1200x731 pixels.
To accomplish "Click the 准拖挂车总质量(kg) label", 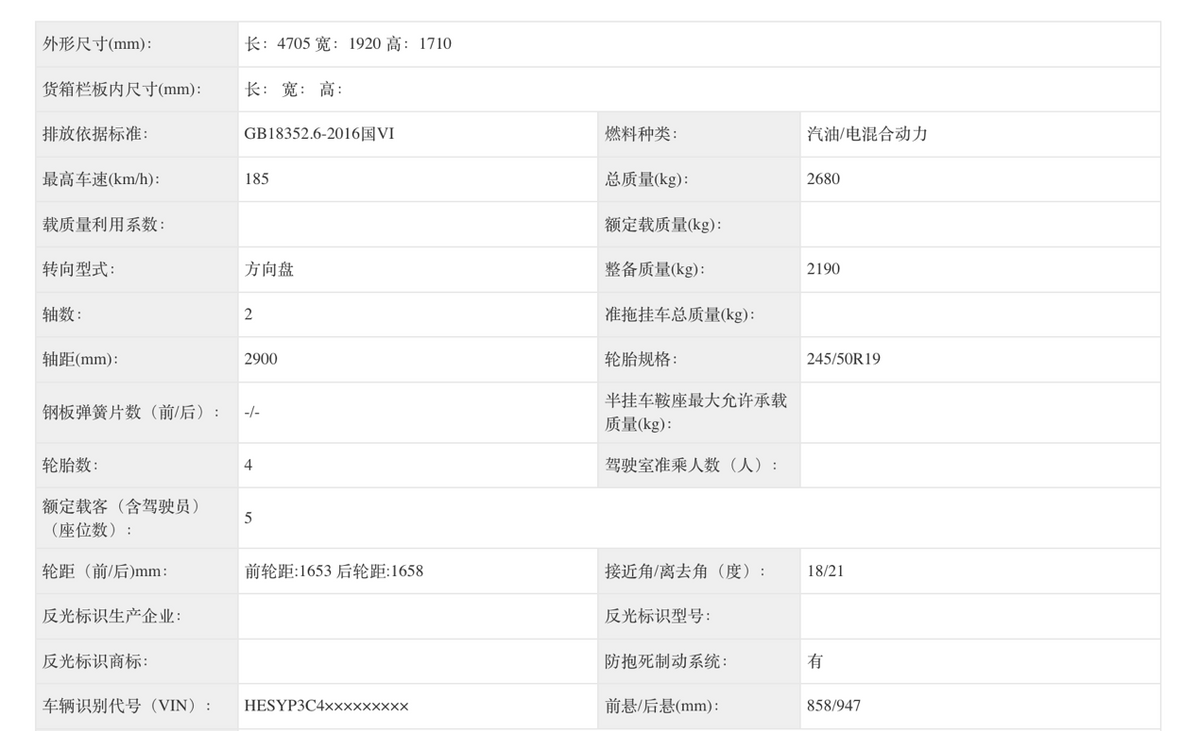I will 680,314.
